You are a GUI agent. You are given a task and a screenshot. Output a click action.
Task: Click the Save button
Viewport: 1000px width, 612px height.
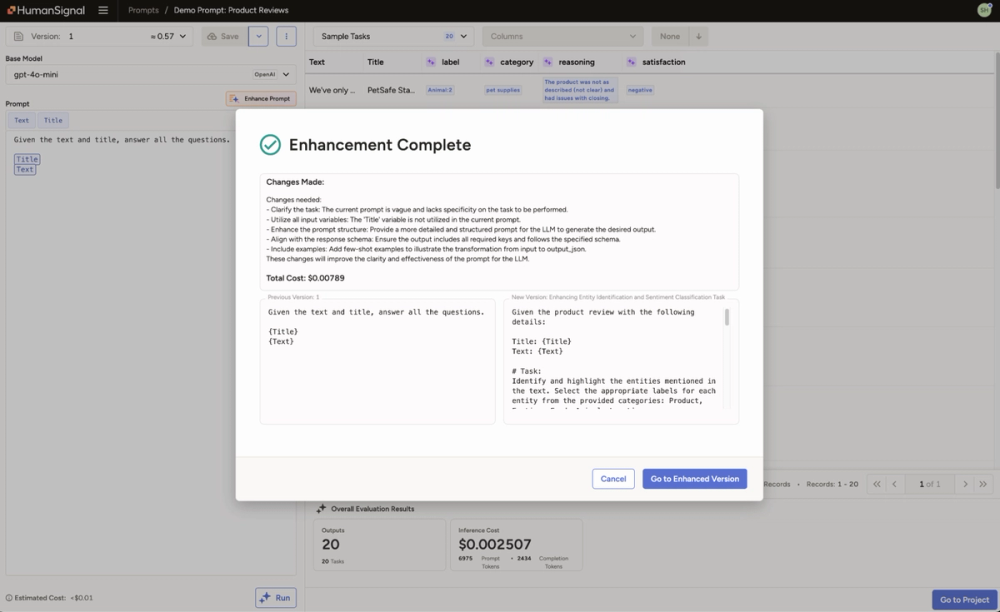point(223,36)
